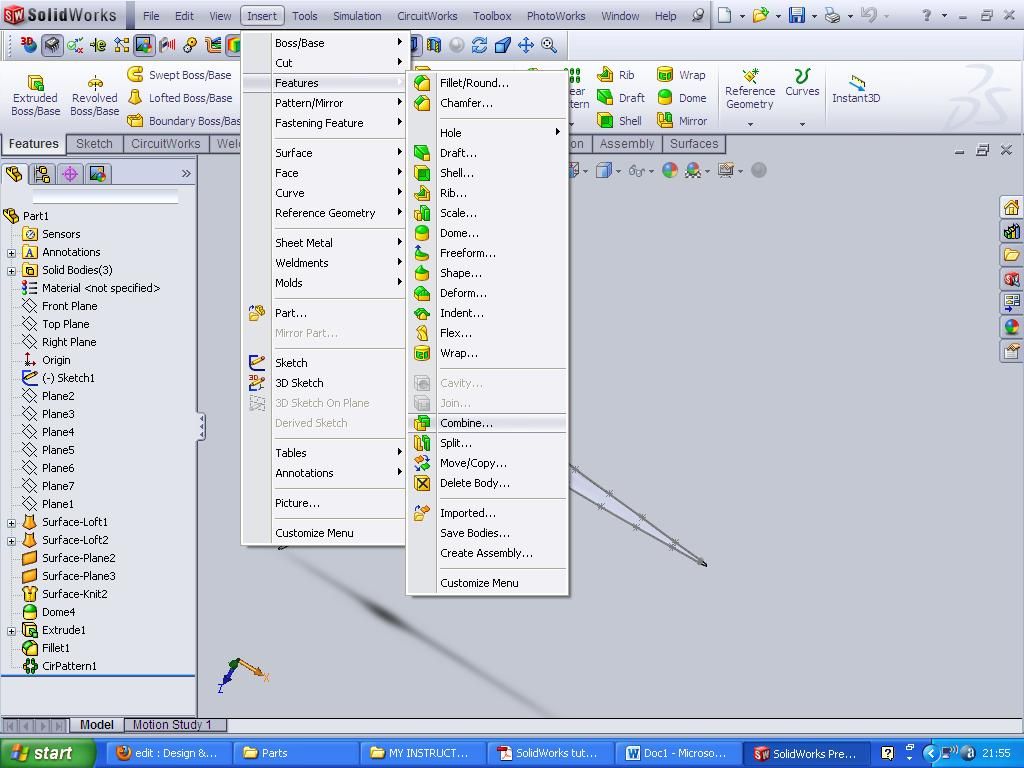This screenshot has height=768, width=1024.
Task: Click the Rib feature icon in ribbon
Action: pyautogui.click(x=605, y=75)
